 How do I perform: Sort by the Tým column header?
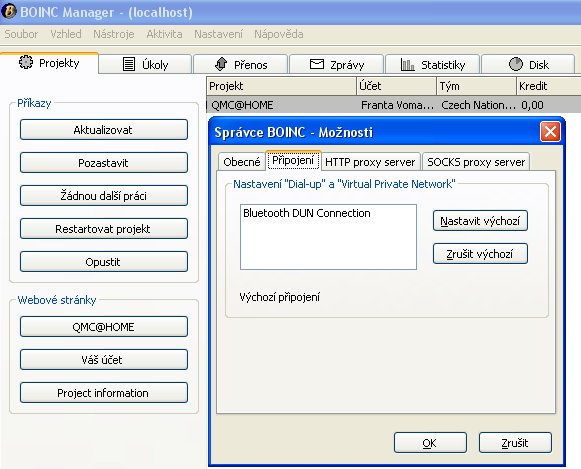pos(477,86)
